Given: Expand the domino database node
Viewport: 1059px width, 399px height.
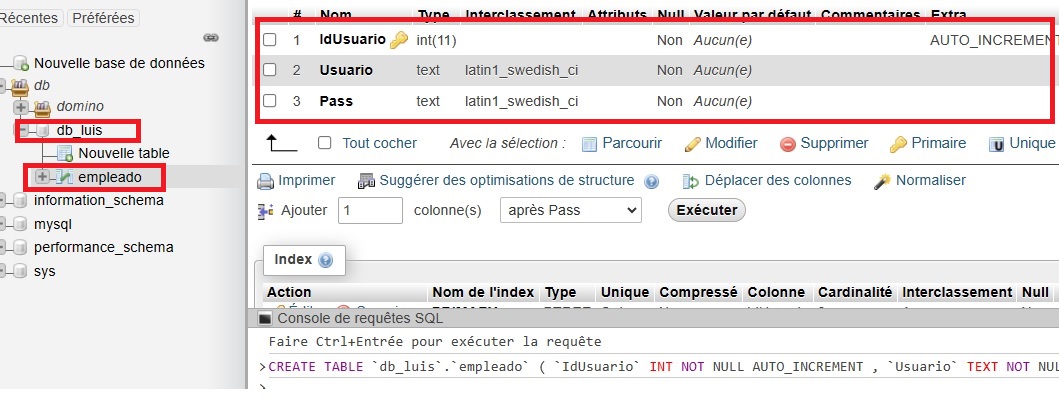Looking at the screenshot, I should point(20,107).
